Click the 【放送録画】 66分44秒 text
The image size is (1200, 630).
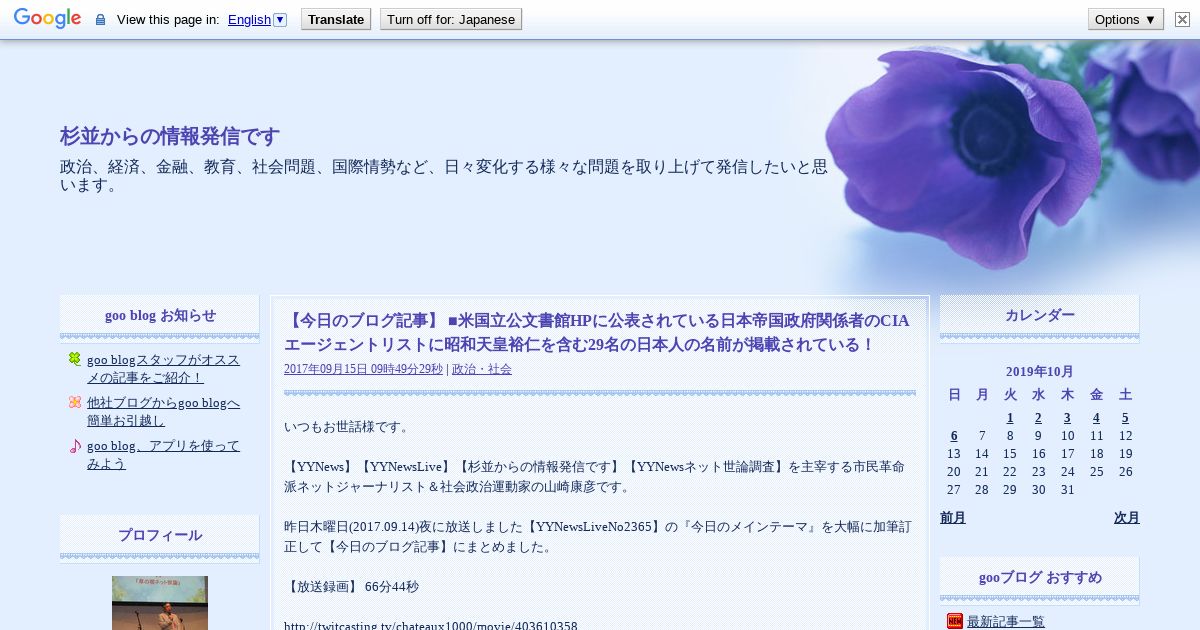point(351,587)
